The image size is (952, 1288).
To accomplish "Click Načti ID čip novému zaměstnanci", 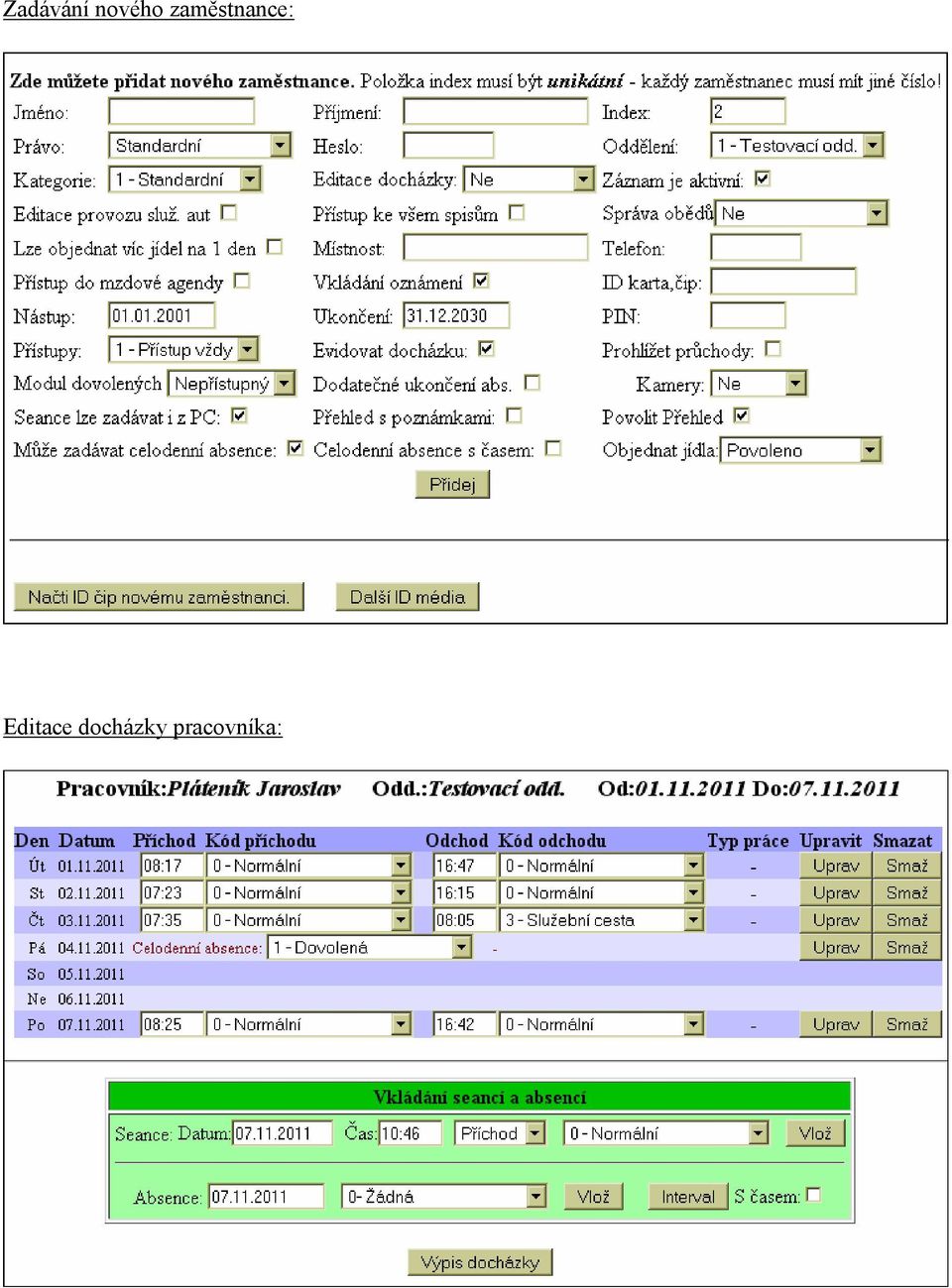I will (x=159, y=597).
